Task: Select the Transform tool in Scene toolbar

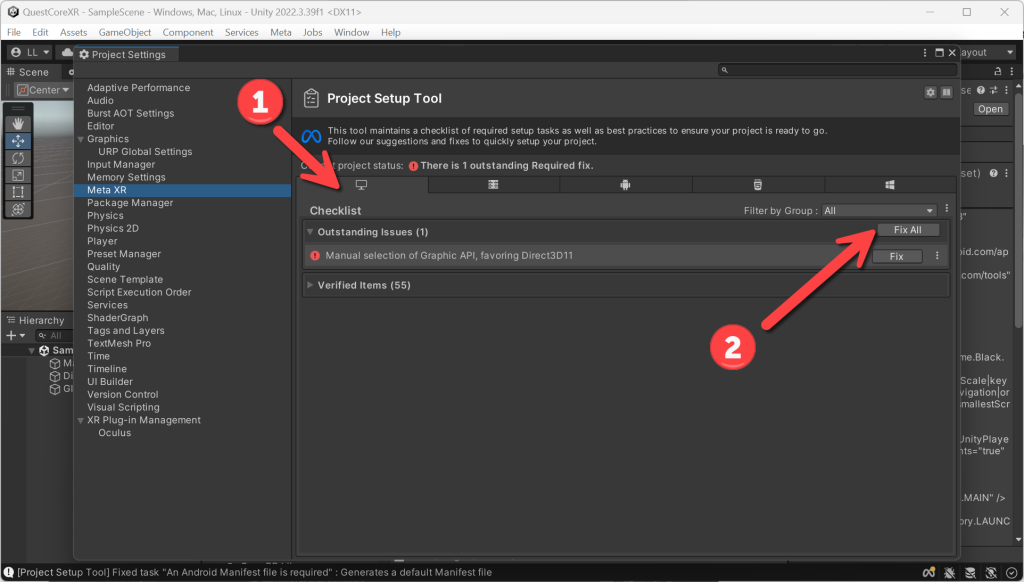Action: coord(18,208)
